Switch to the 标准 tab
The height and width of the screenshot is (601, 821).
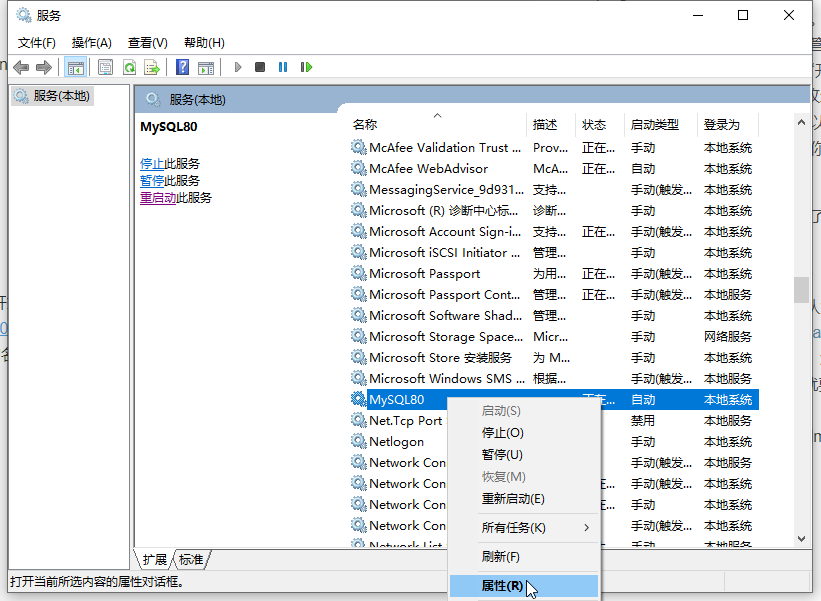(x=191, y=560)
